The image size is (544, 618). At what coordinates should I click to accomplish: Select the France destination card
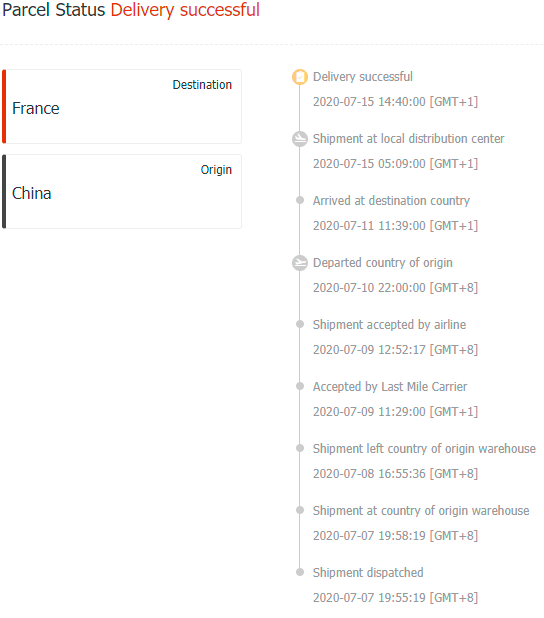click(x=122, y=106)
